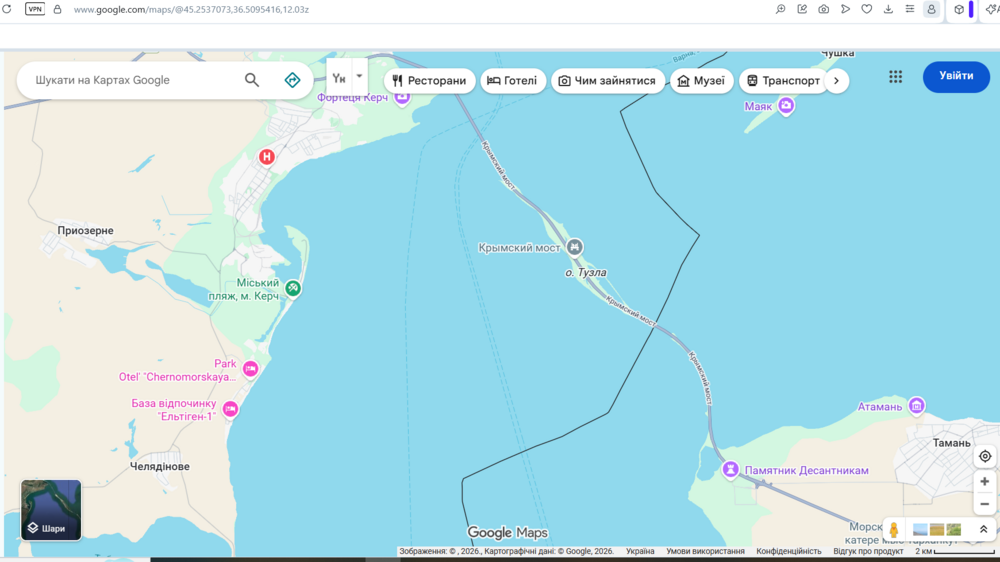
Task: Click the База відпочинку Ельтіген-1 hotel pin
Action: click(230, 409)
